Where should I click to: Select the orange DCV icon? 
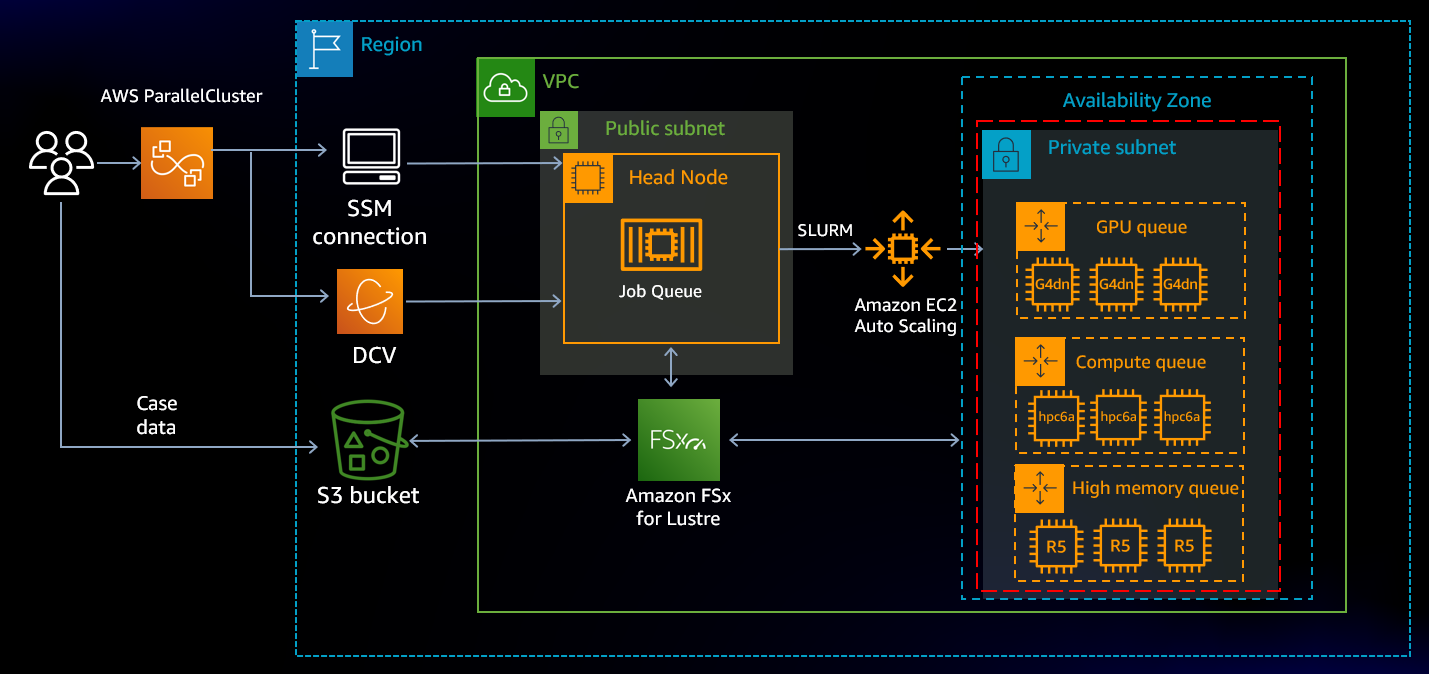click(x=370, y=302)
